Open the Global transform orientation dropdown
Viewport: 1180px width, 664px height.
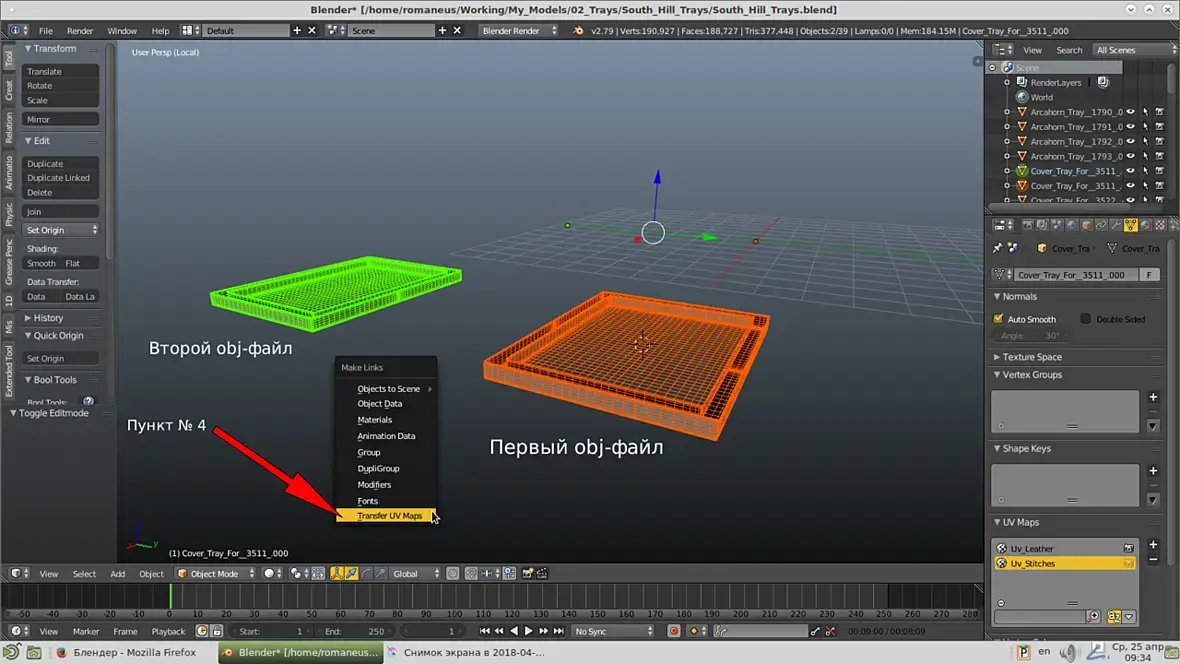pos(415,574)
